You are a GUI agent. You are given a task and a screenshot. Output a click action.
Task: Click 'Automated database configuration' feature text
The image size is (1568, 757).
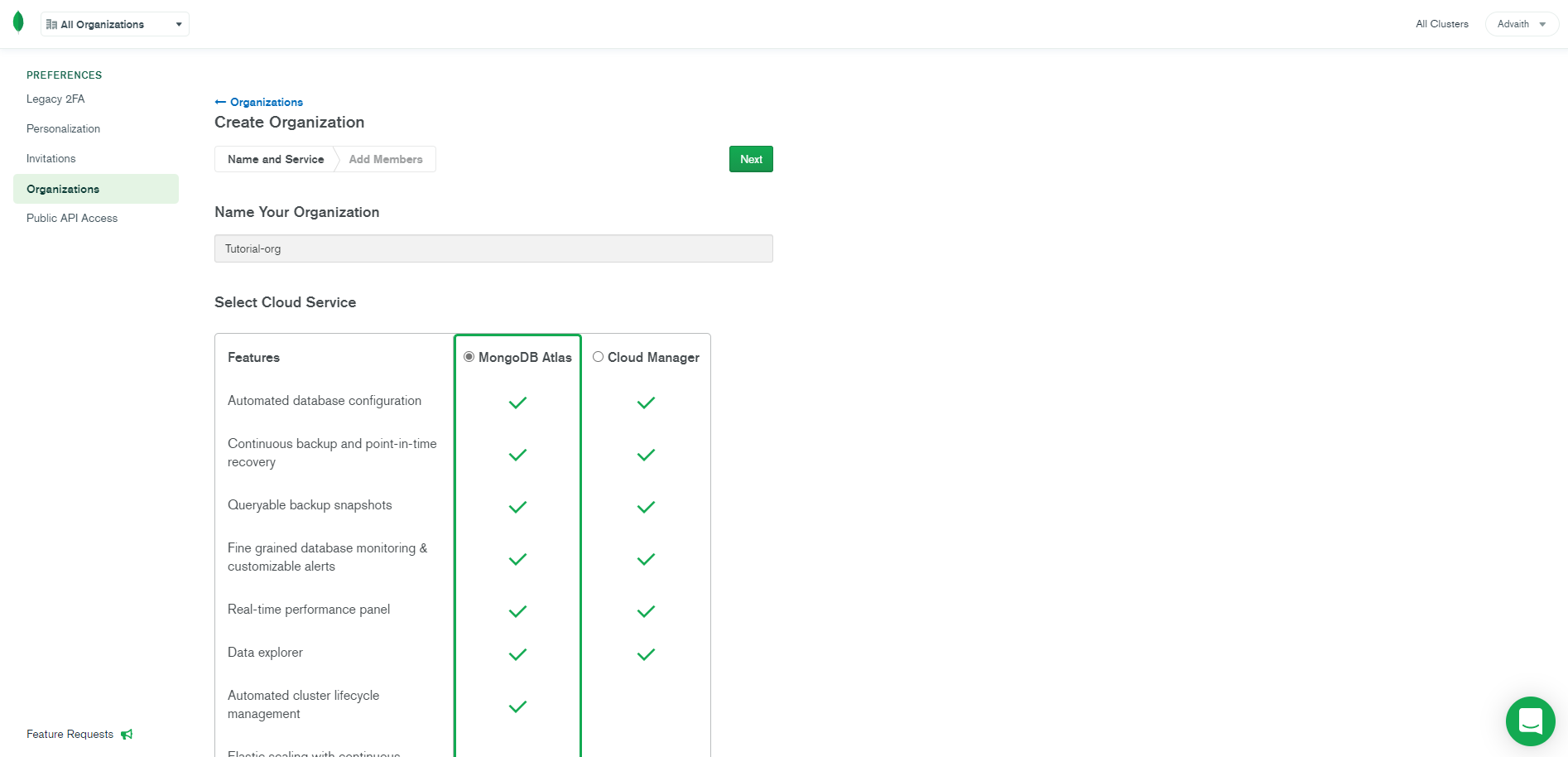325,401
